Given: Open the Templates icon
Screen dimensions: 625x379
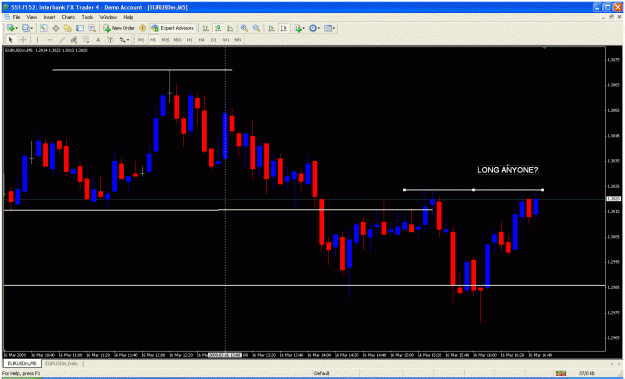Looking at the screenshot, I should 328,28.
